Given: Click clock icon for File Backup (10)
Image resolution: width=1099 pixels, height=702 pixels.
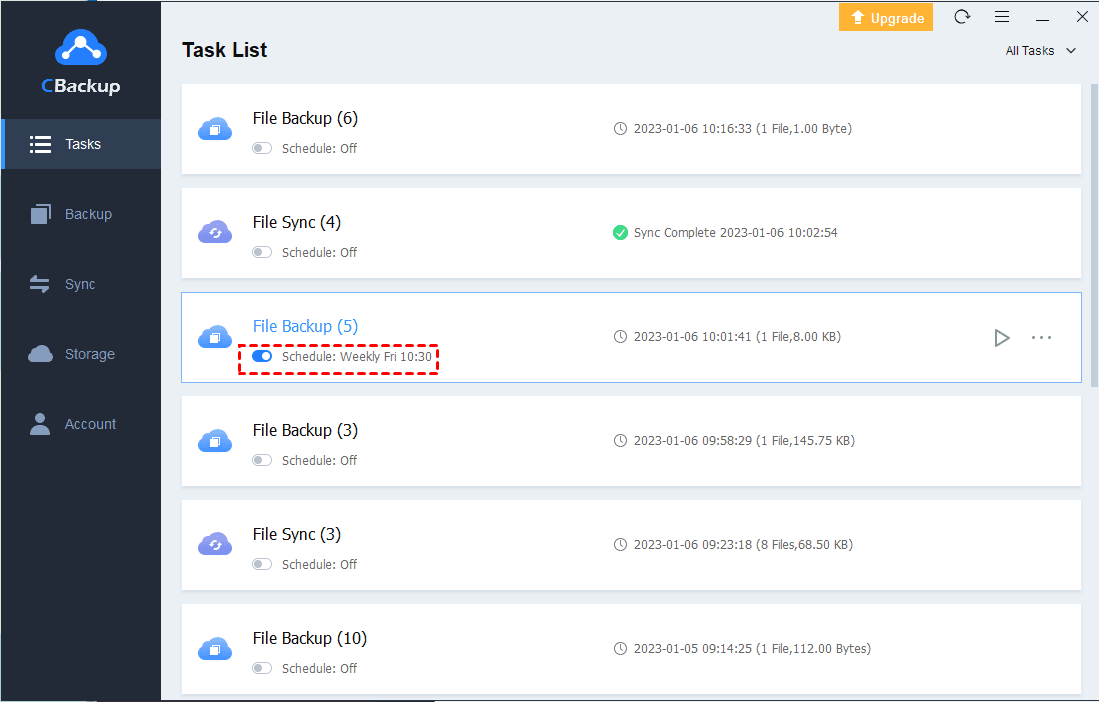Looking at the screenshot, I should pos(620,649).
